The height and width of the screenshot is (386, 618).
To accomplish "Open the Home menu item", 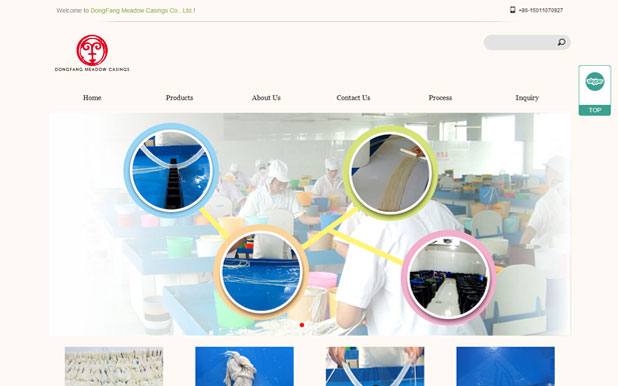I will [92, 98].
